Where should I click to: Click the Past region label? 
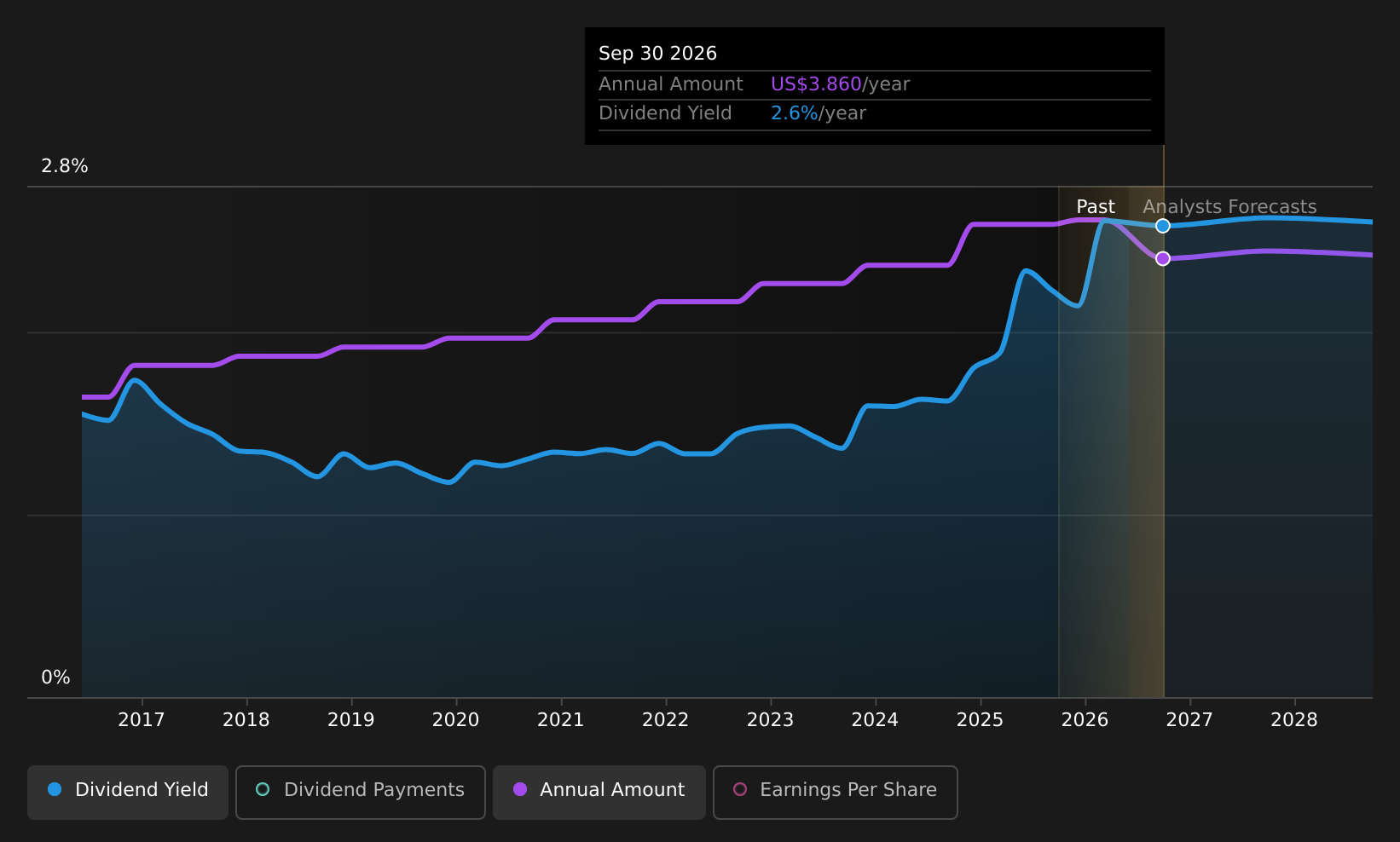click(1096, 207)
